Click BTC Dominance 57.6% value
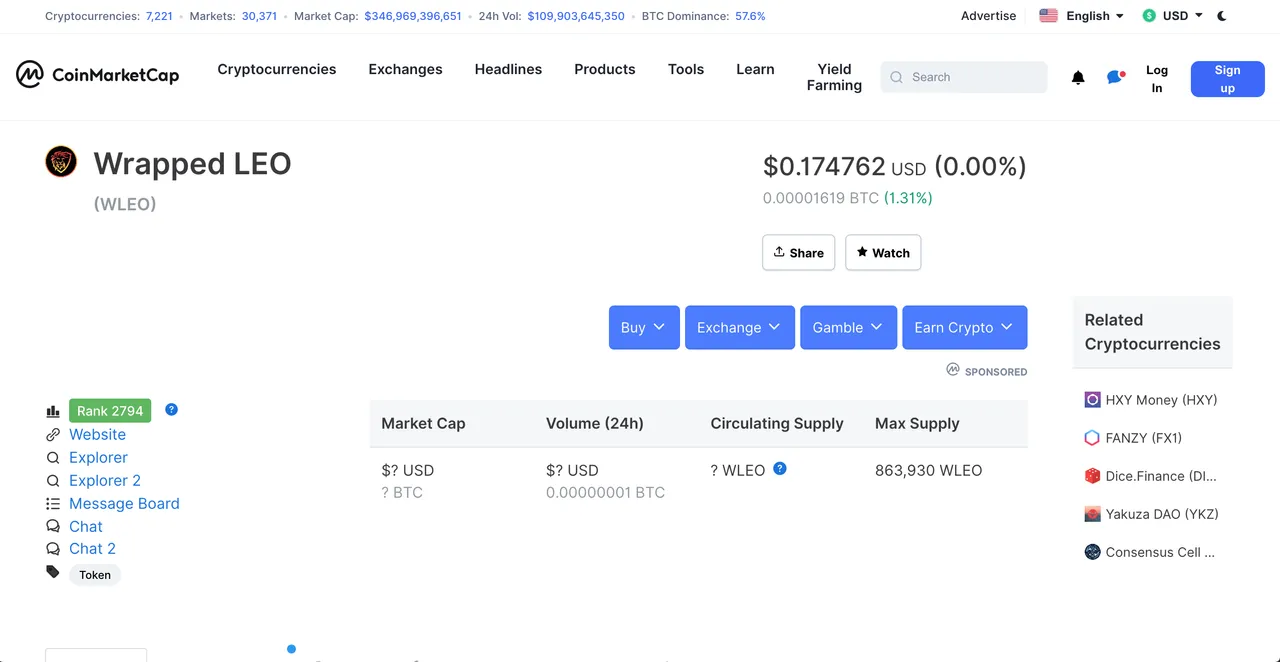 click(750, 16)
